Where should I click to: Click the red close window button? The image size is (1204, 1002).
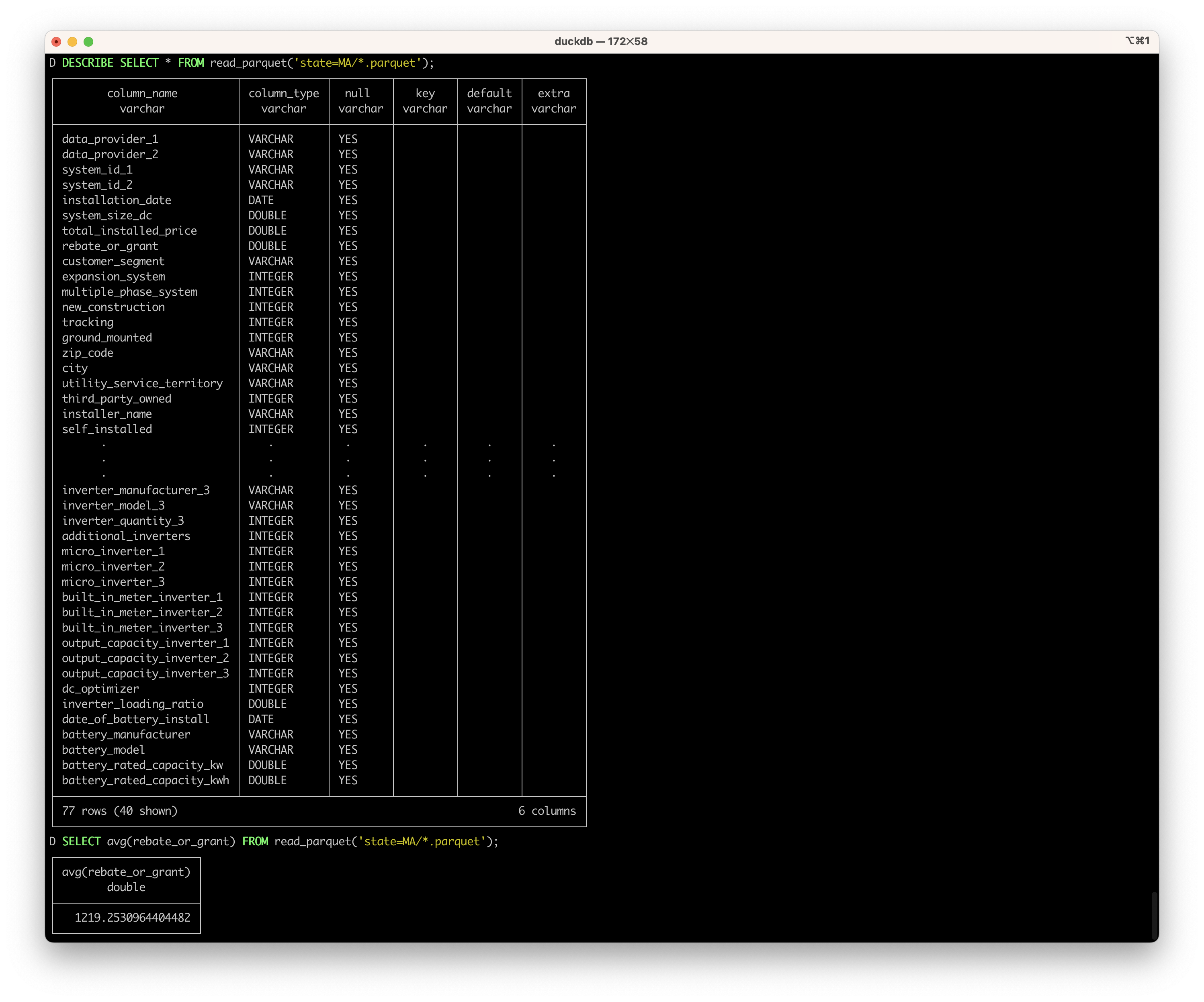point(56,41)
